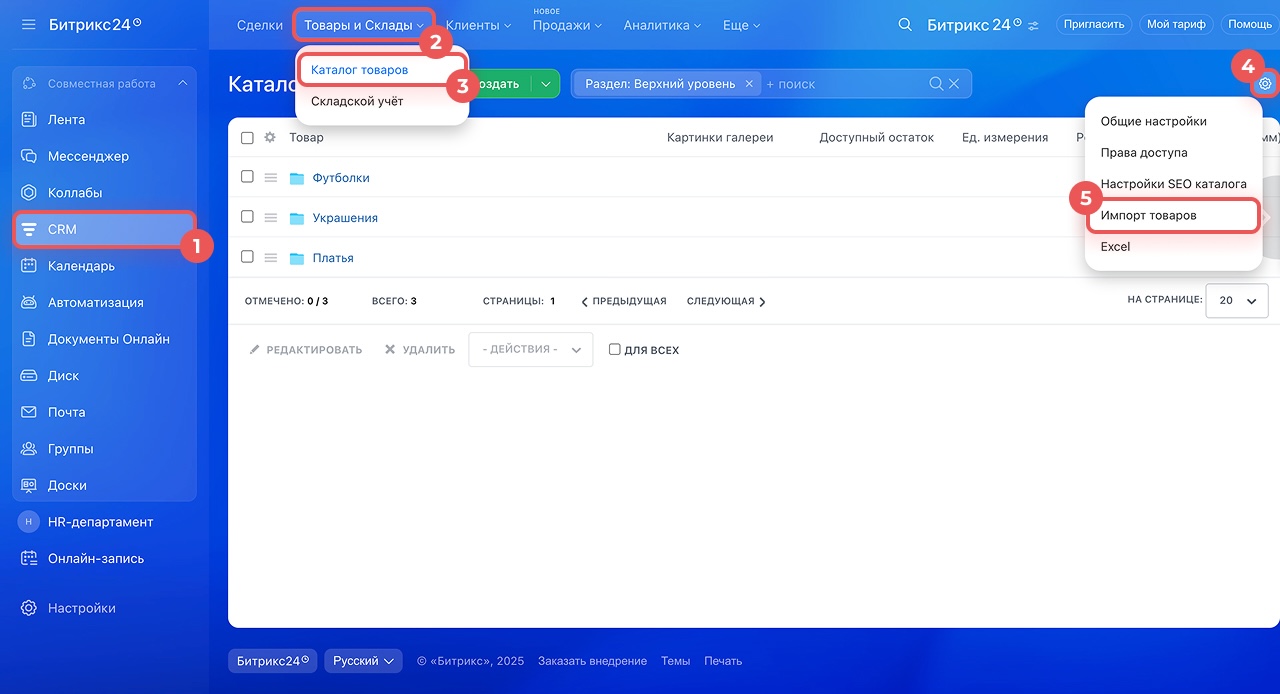Open the HR-департамент avatar icon
Screen dimensions: 1280x694
29,522
